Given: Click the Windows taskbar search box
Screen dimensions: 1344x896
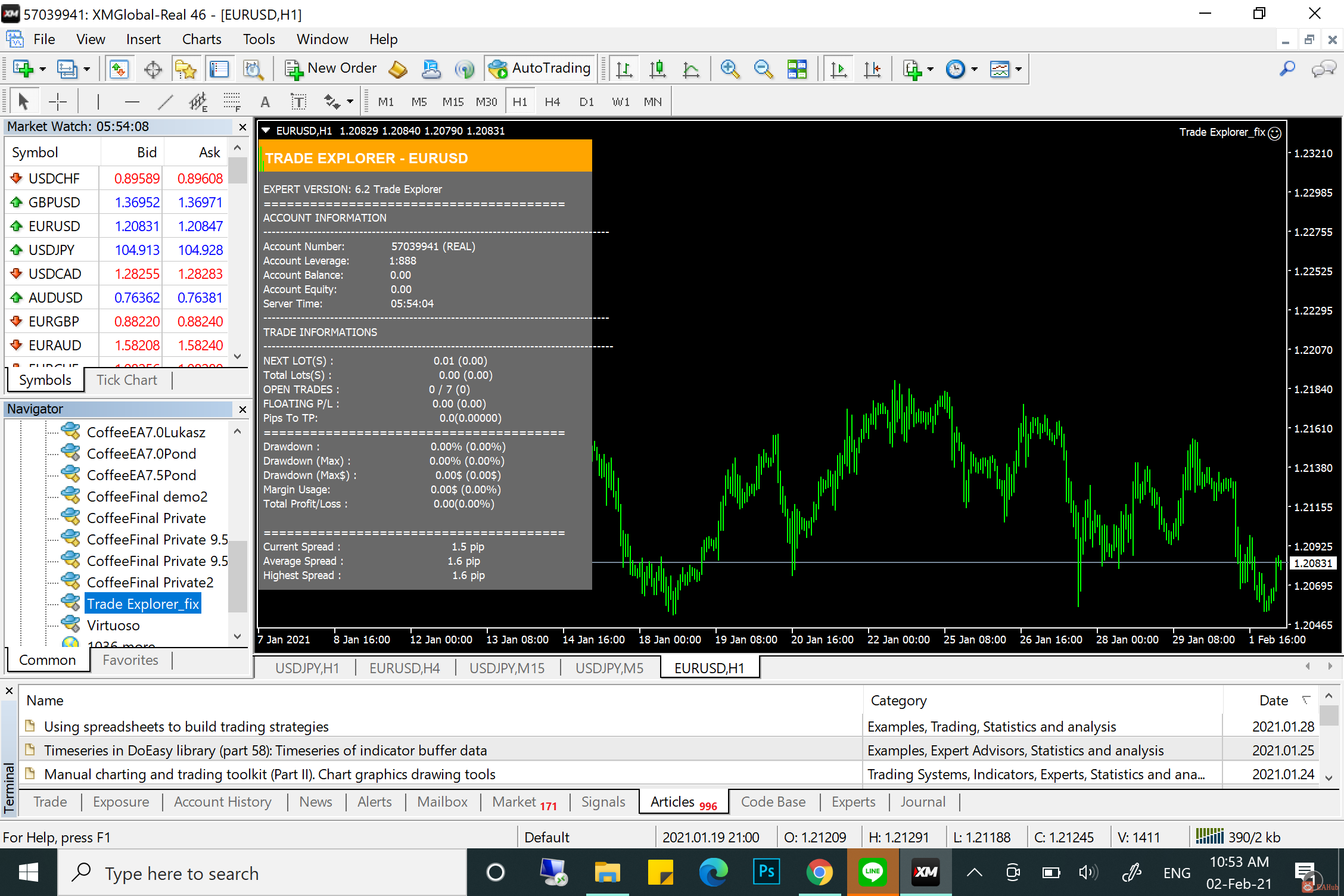Looking at the screenshot, I should tap(262, 873).
